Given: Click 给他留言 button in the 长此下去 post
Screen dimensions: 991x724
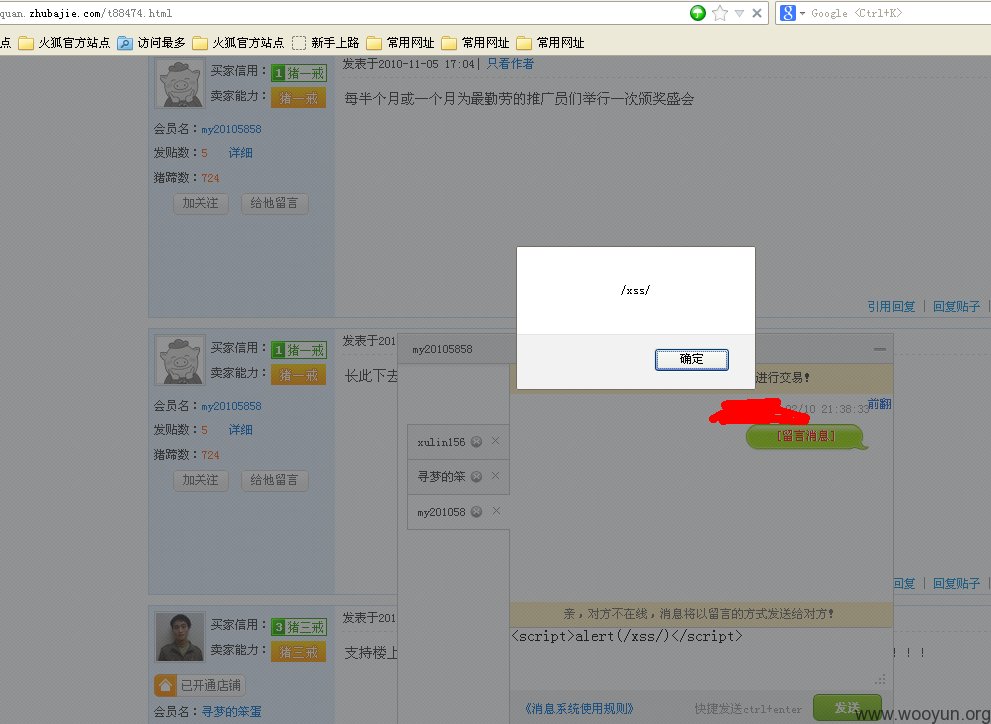Looking at the screenshot, I should point(274,480).
